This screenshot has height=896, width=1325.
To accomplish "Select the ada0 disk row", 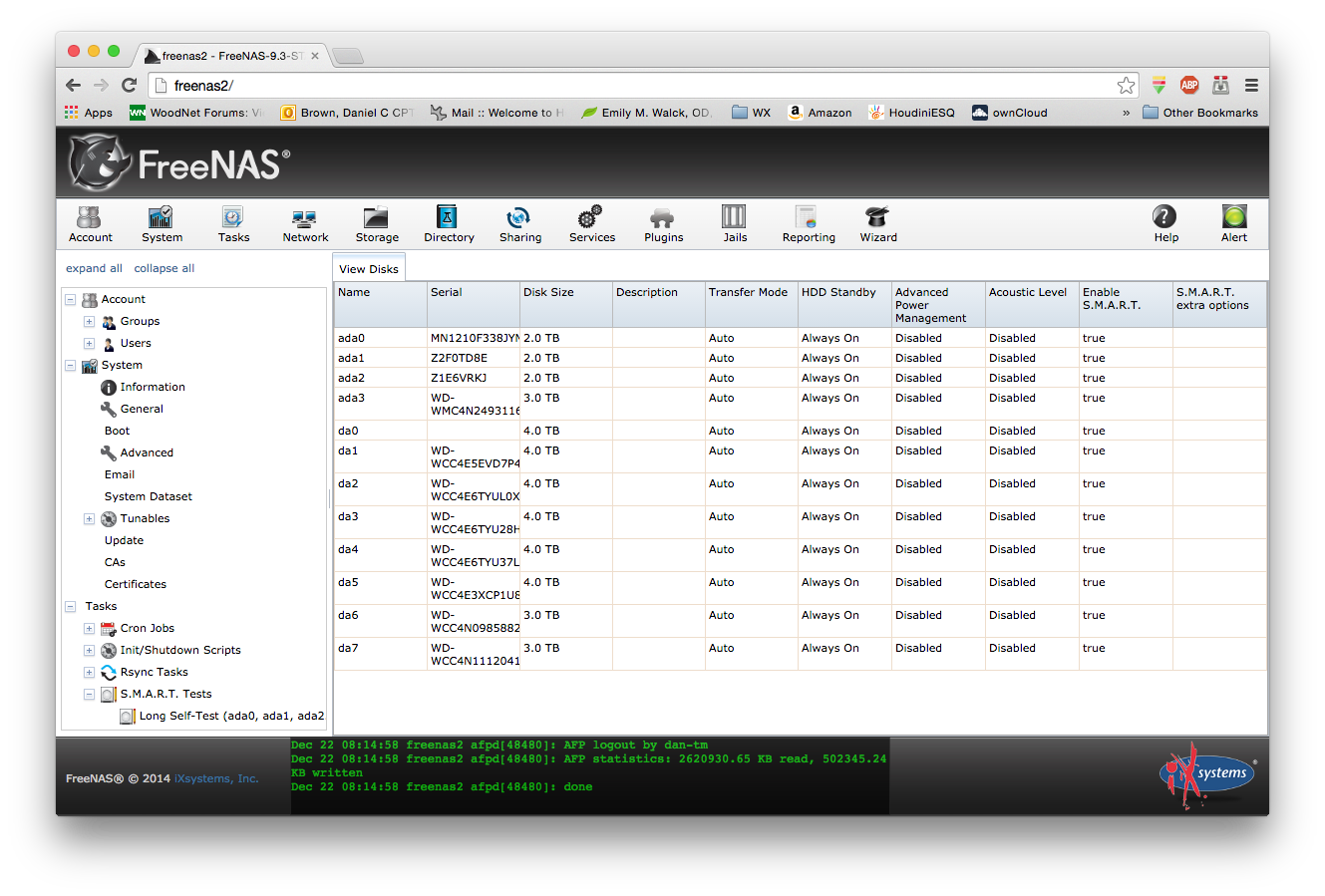I will click(x=801, y=338).
